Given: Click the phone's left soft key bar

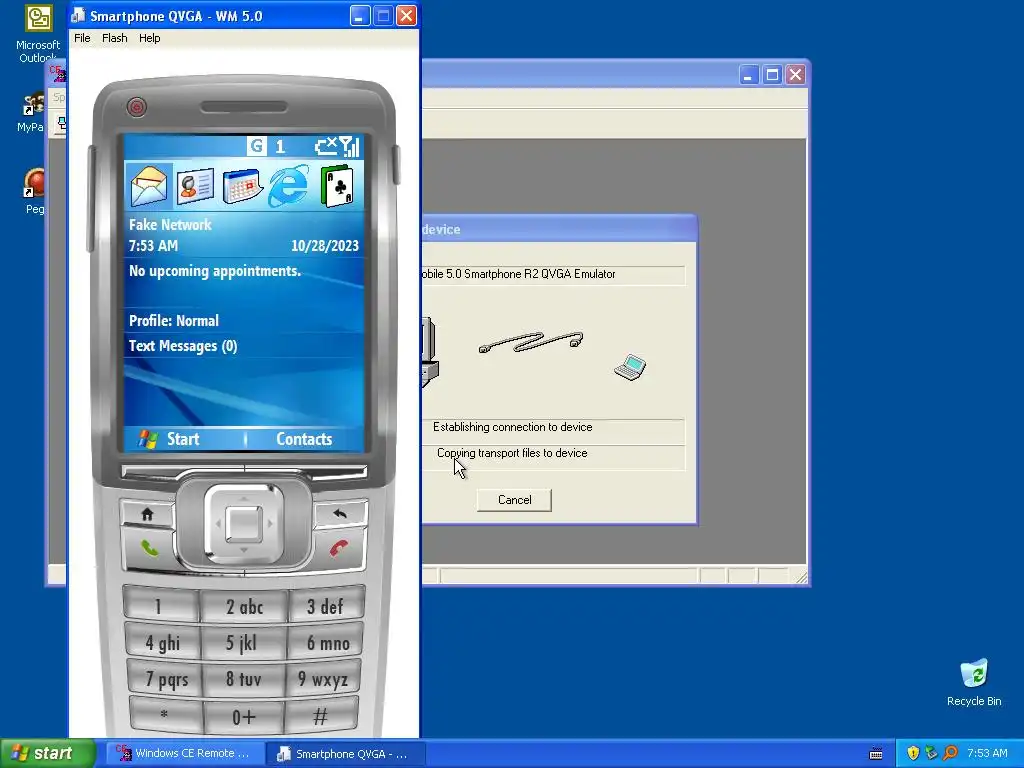Looking at the screenshot, I should pos(183,472).
